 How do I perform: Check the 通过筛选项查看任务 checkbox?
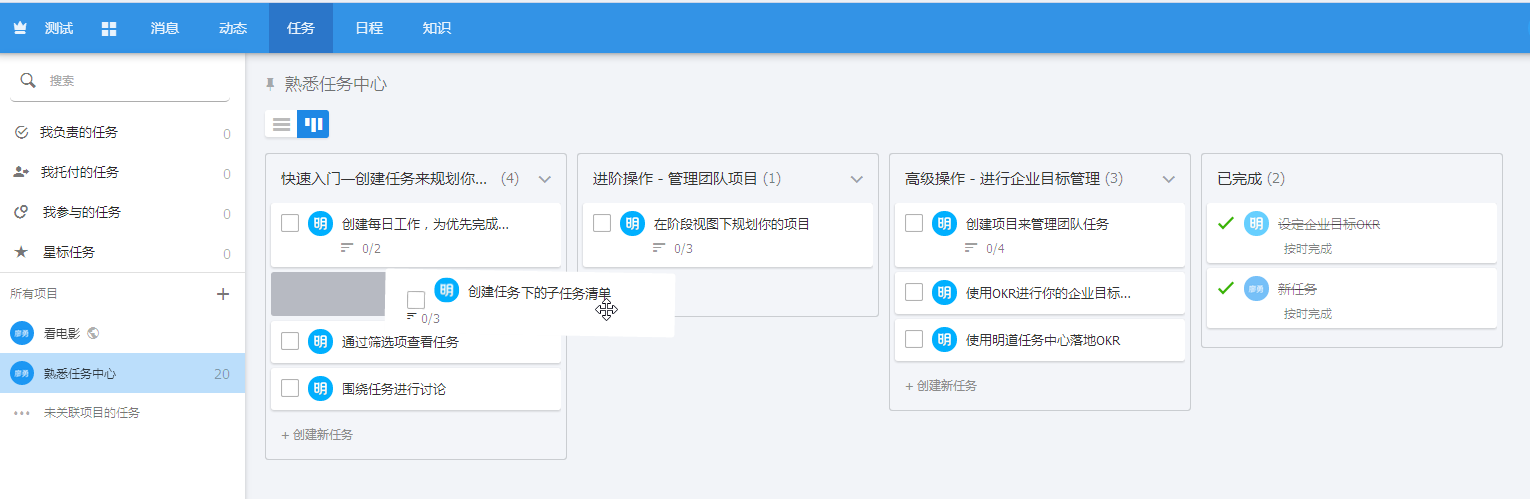tap(290, 341)
